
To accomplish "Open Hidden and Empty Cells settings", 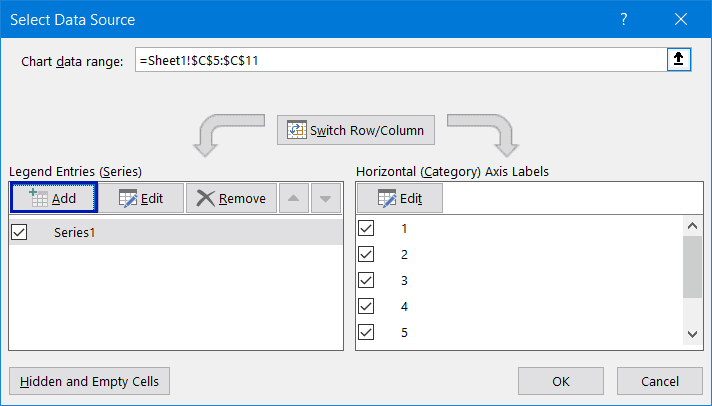I will point(89,381).
